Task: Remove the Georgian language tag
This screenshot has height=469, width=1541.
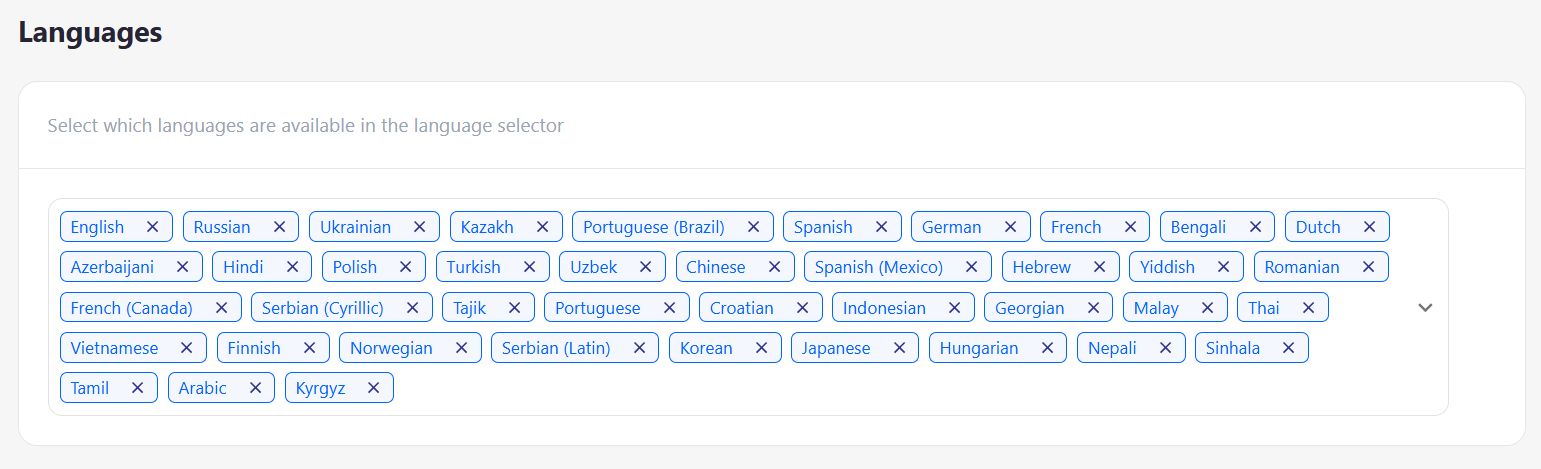Action: [1093, 308]
